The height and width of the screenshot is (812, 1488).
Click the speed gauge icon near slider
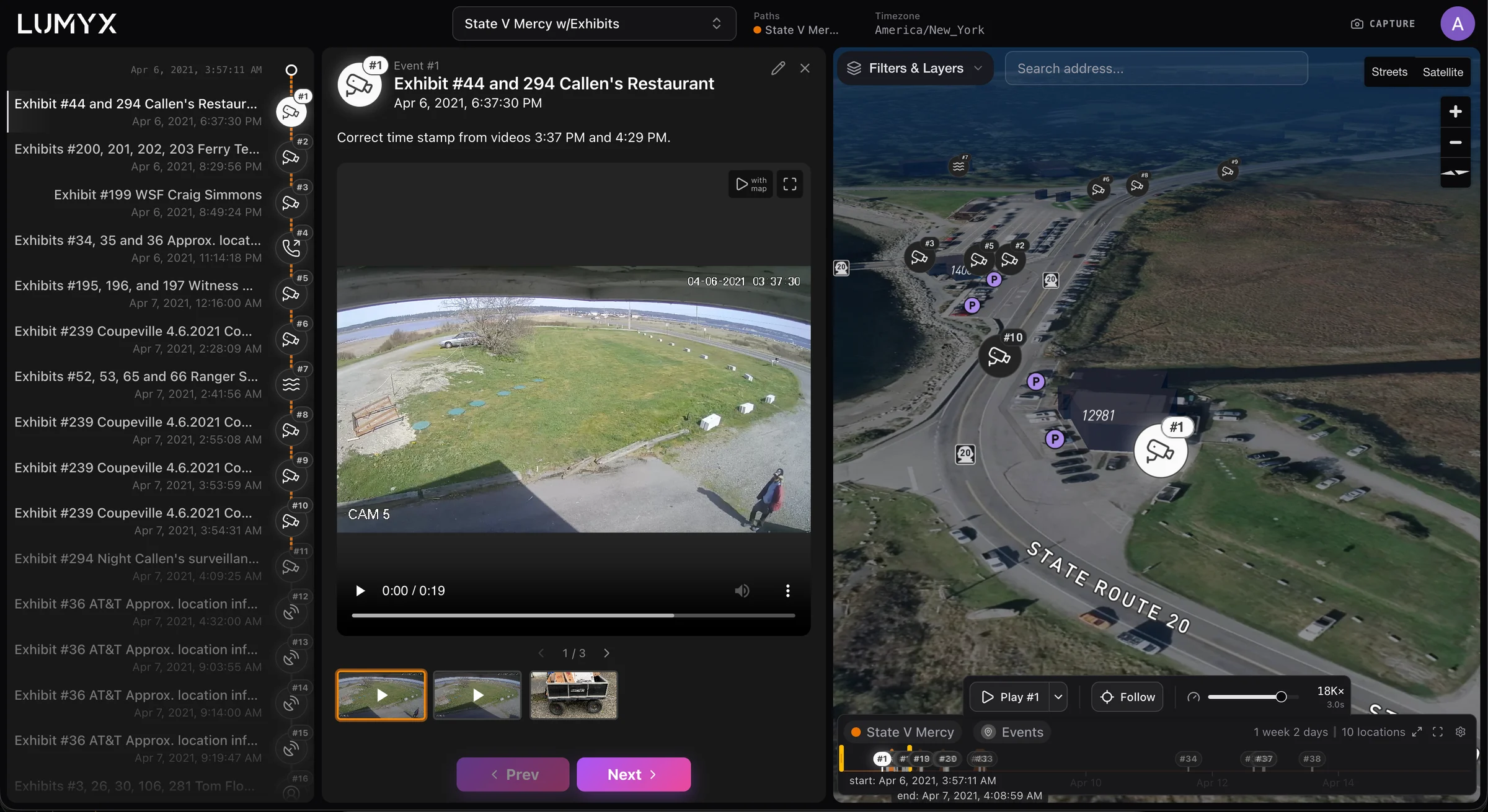[x=1193, y=697]
